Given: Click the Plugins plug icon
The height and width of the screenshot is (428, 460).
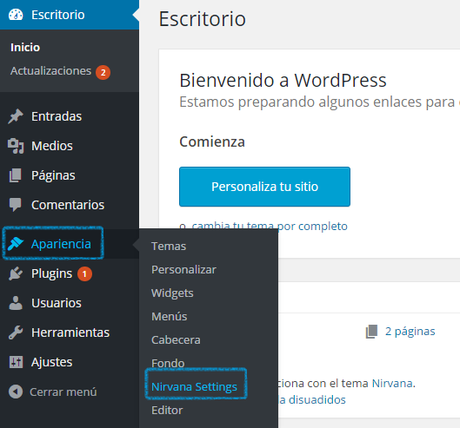Looking at the screenshot, I should coord(15,274).
